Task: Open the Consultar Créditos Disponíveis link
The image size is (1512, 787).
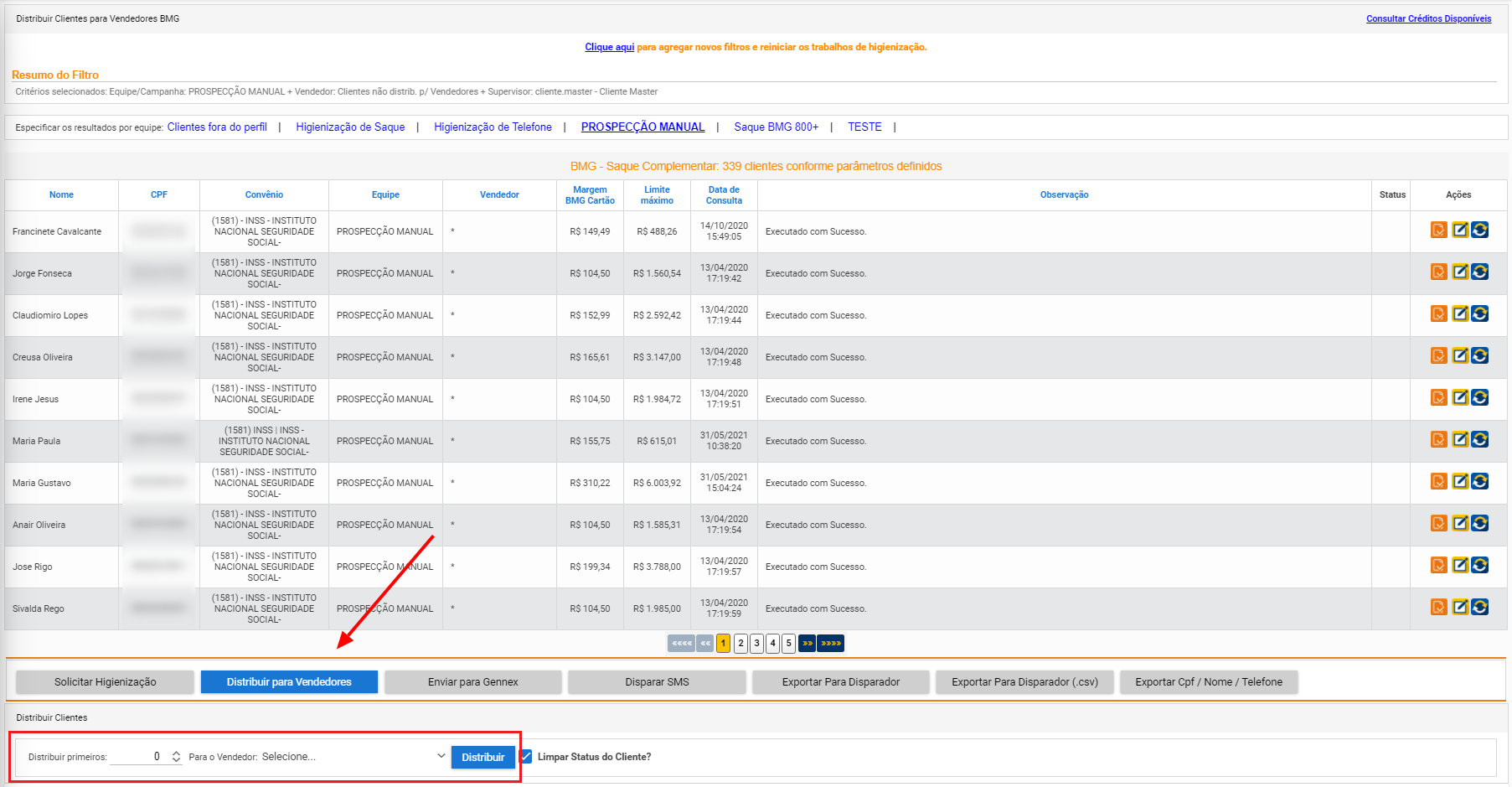Action: (1428, 18)
